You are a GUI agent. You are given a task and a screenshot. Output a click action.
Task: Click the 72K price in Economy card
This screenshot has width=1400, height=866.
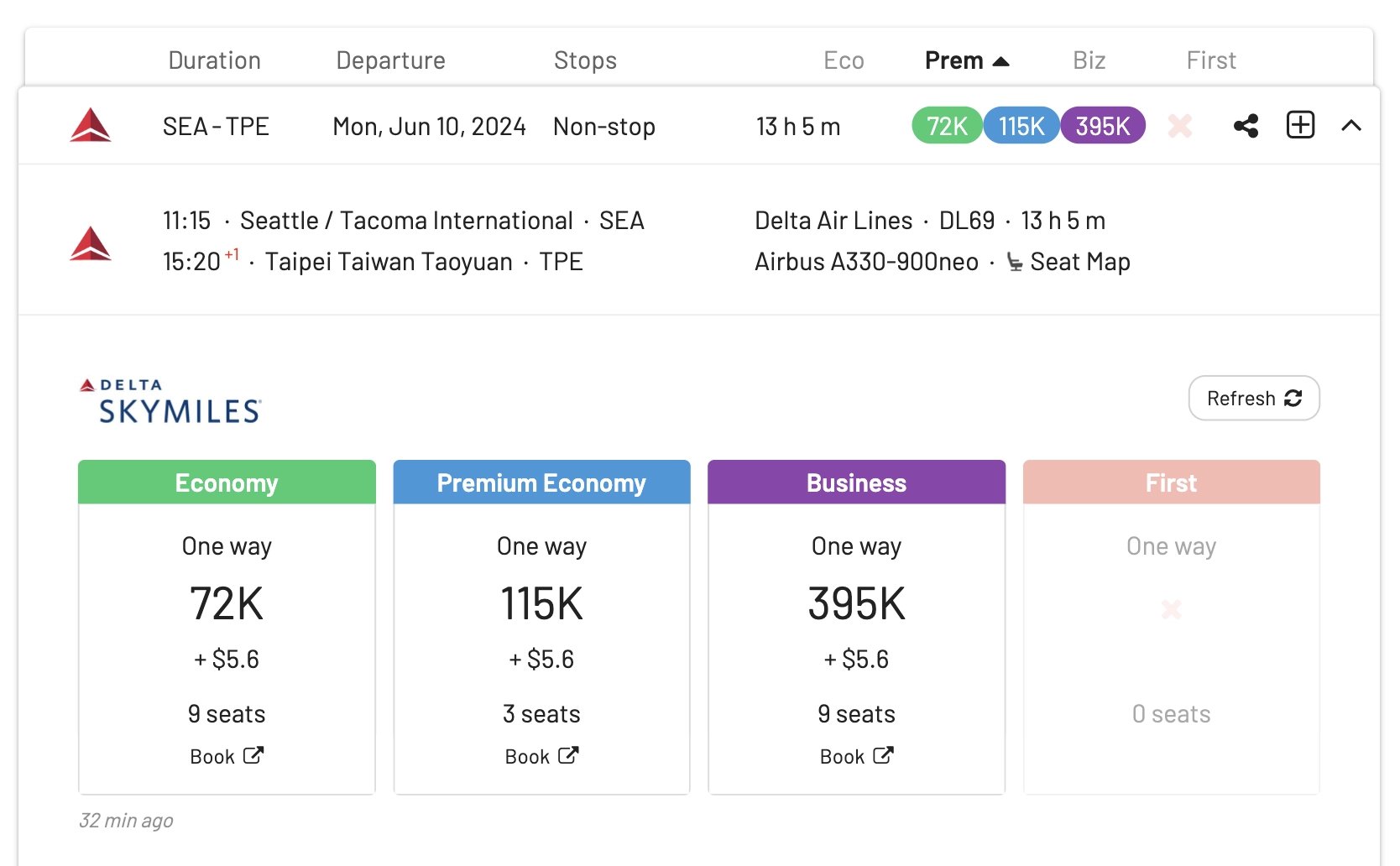[227, 603]
